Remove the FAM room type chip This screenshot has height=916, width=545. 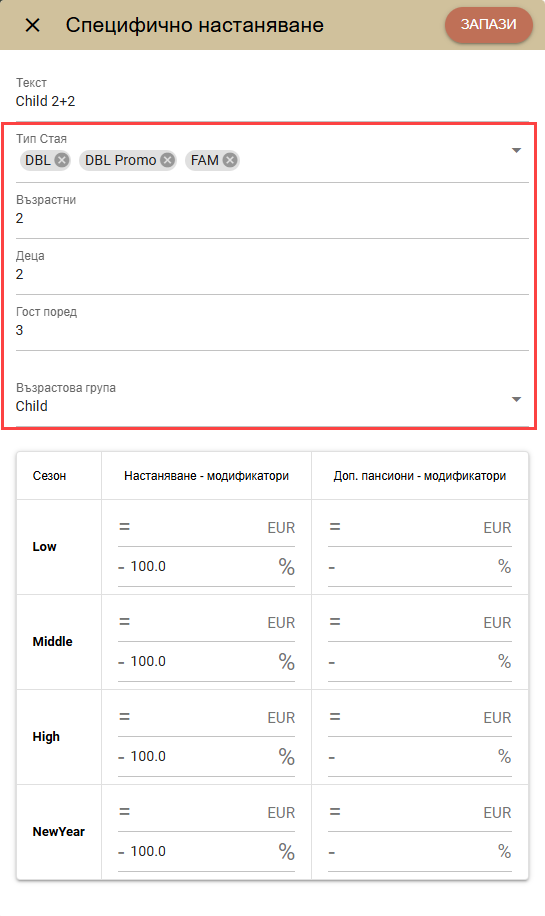point(230,160)
